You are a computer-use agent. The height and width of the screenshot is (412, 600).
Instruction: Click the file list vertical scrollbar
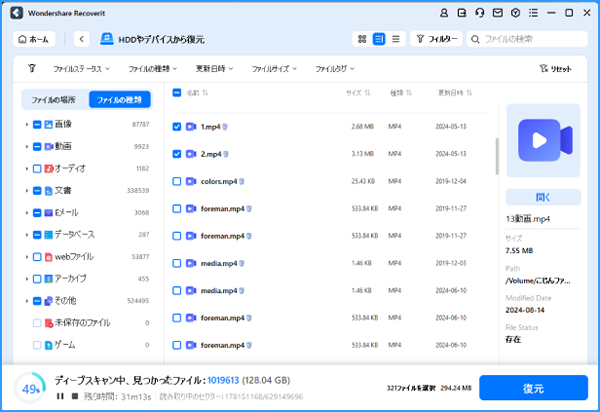[x=497, y=155]
